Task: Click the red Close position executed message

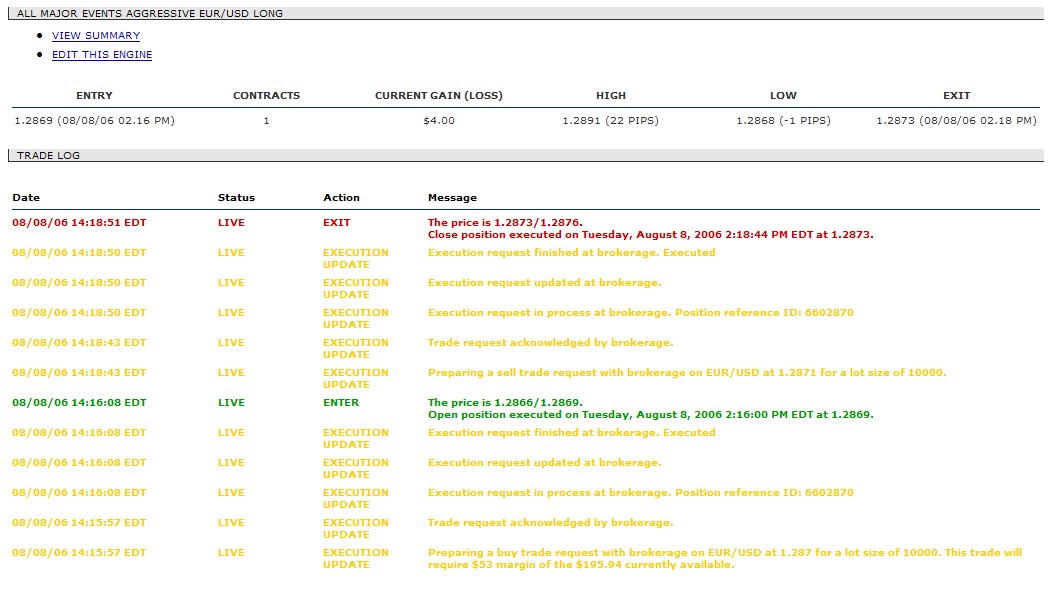Action: tap(650, 235)
